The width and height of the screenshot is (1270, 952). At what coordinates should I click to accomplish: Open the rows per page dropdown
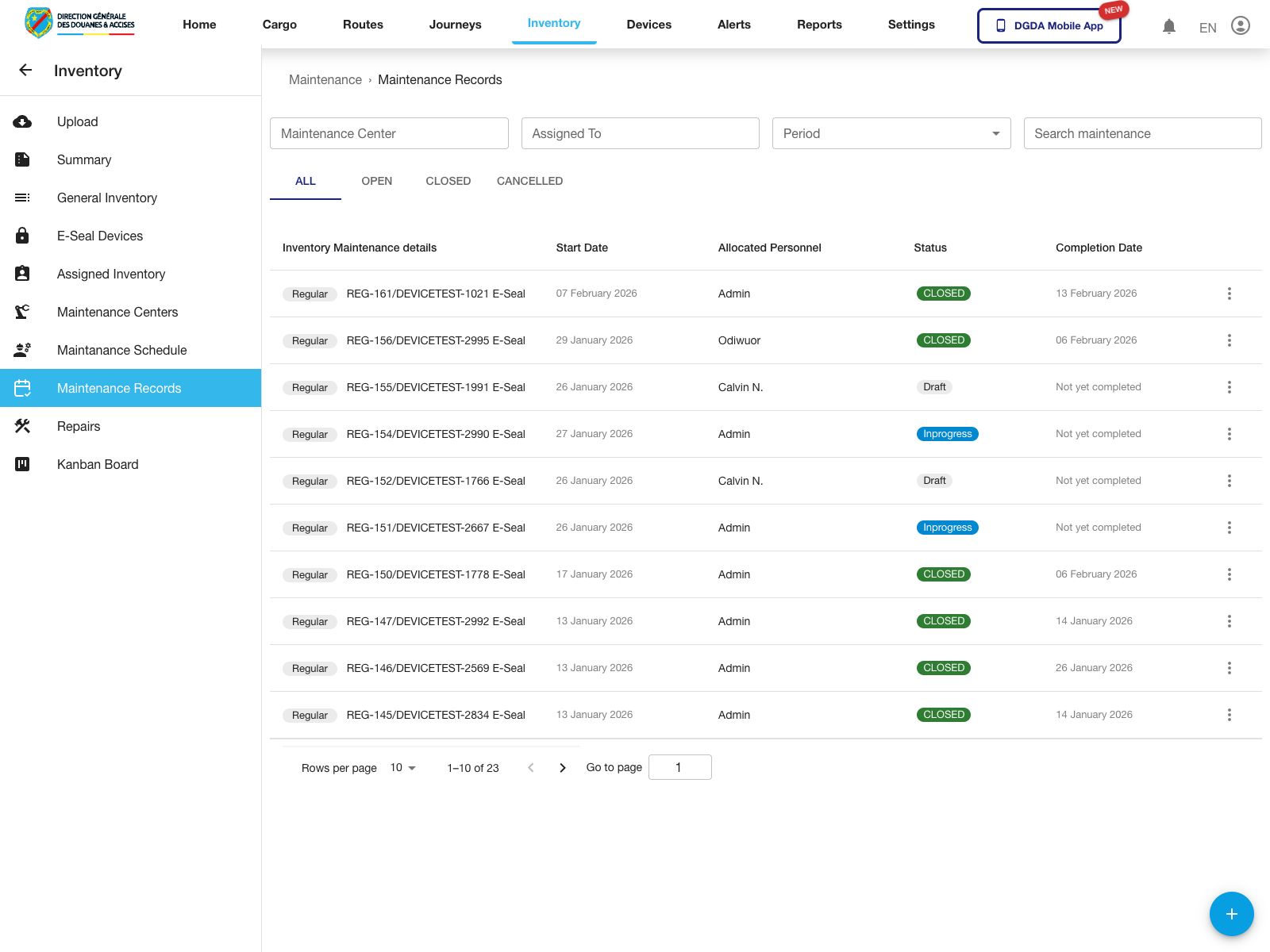click(x=403, y=768)
